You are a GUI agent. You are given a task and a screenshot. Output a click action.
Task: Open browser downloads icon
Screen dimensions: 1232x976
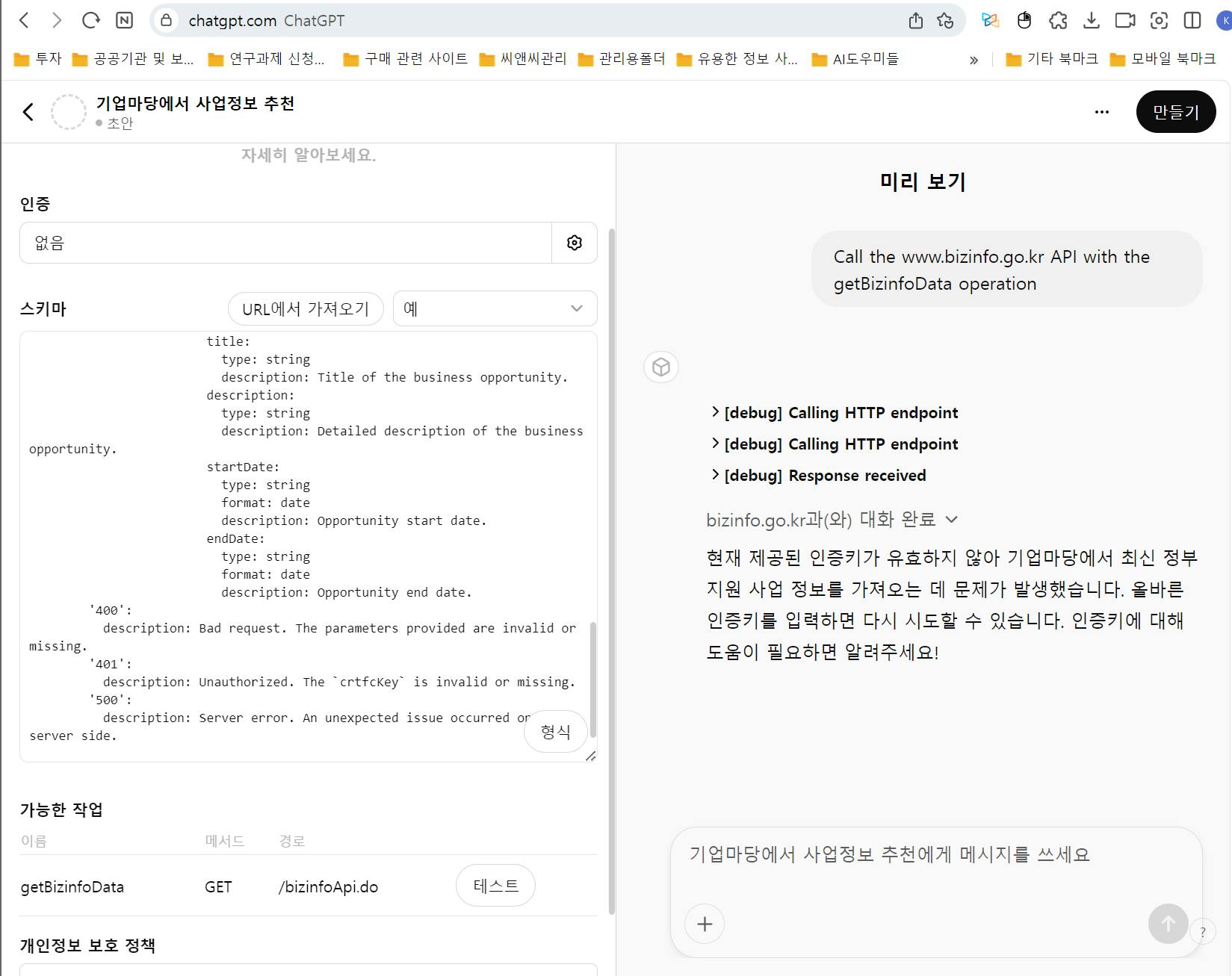tap(1091, 21)
